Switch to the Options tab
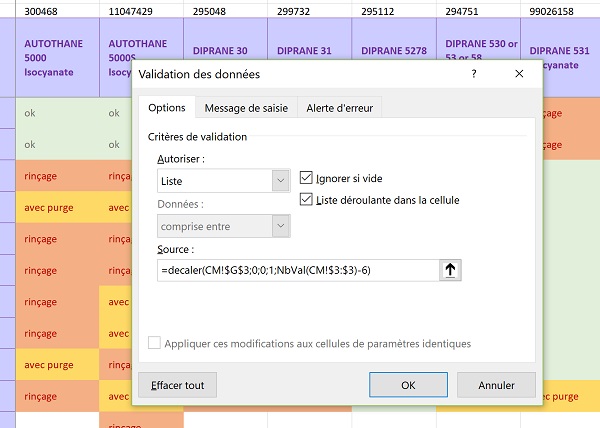Image resolution: width=600 pixels, height=428 pixels. [x=167, y=108]
